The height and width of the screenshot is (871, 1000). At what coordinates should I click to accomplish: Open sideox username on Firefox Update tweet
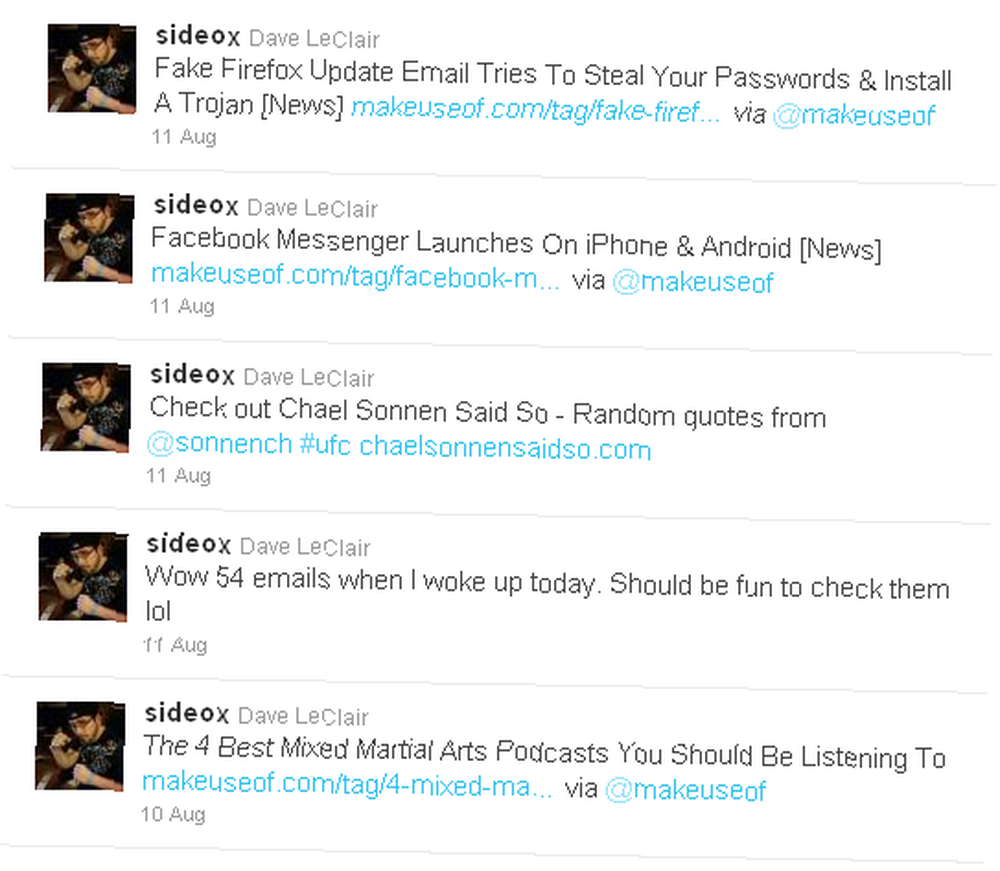point(198,36)
